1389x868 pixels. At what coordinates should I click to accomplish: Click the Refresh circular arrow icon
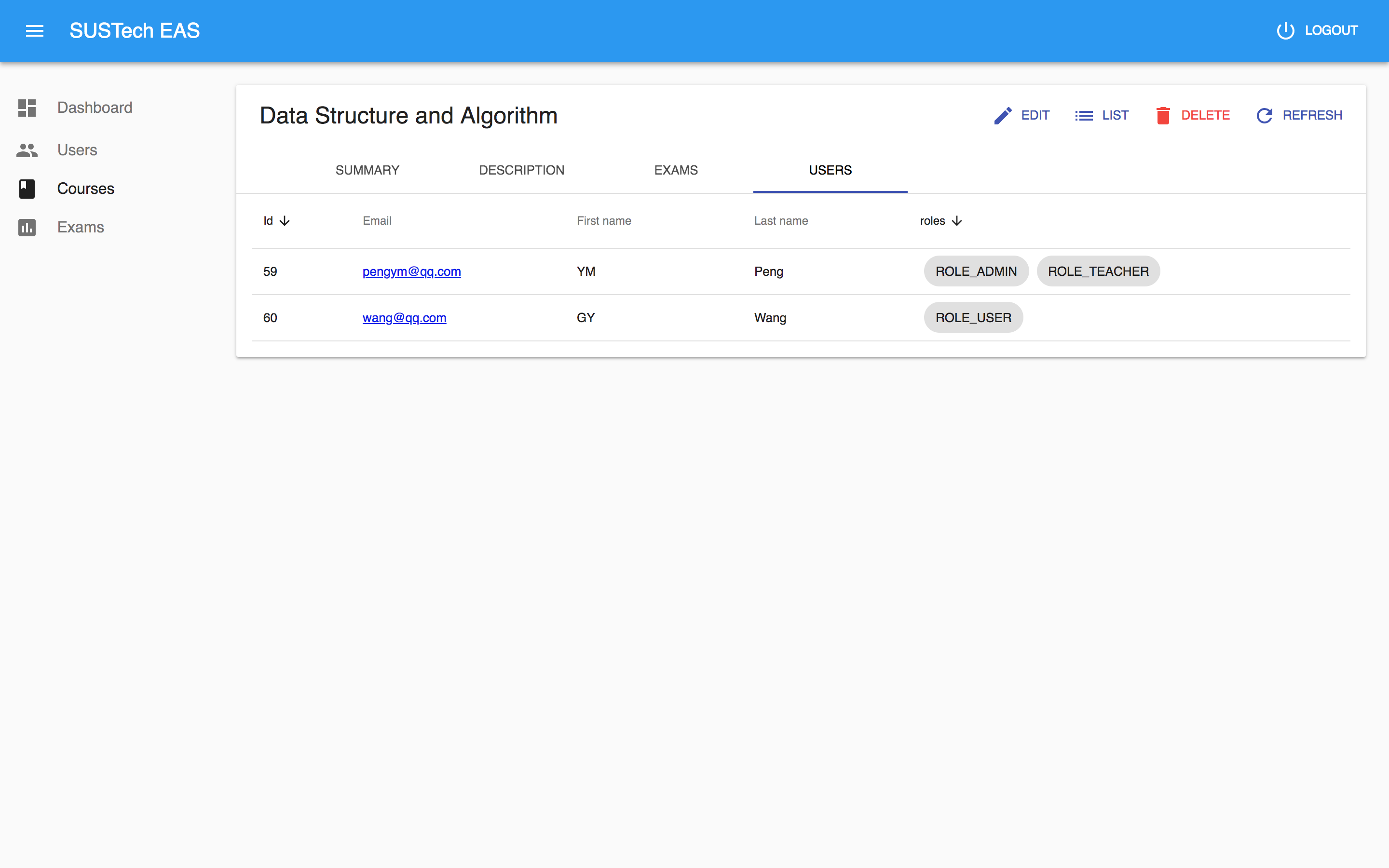tap(1265, 115)
